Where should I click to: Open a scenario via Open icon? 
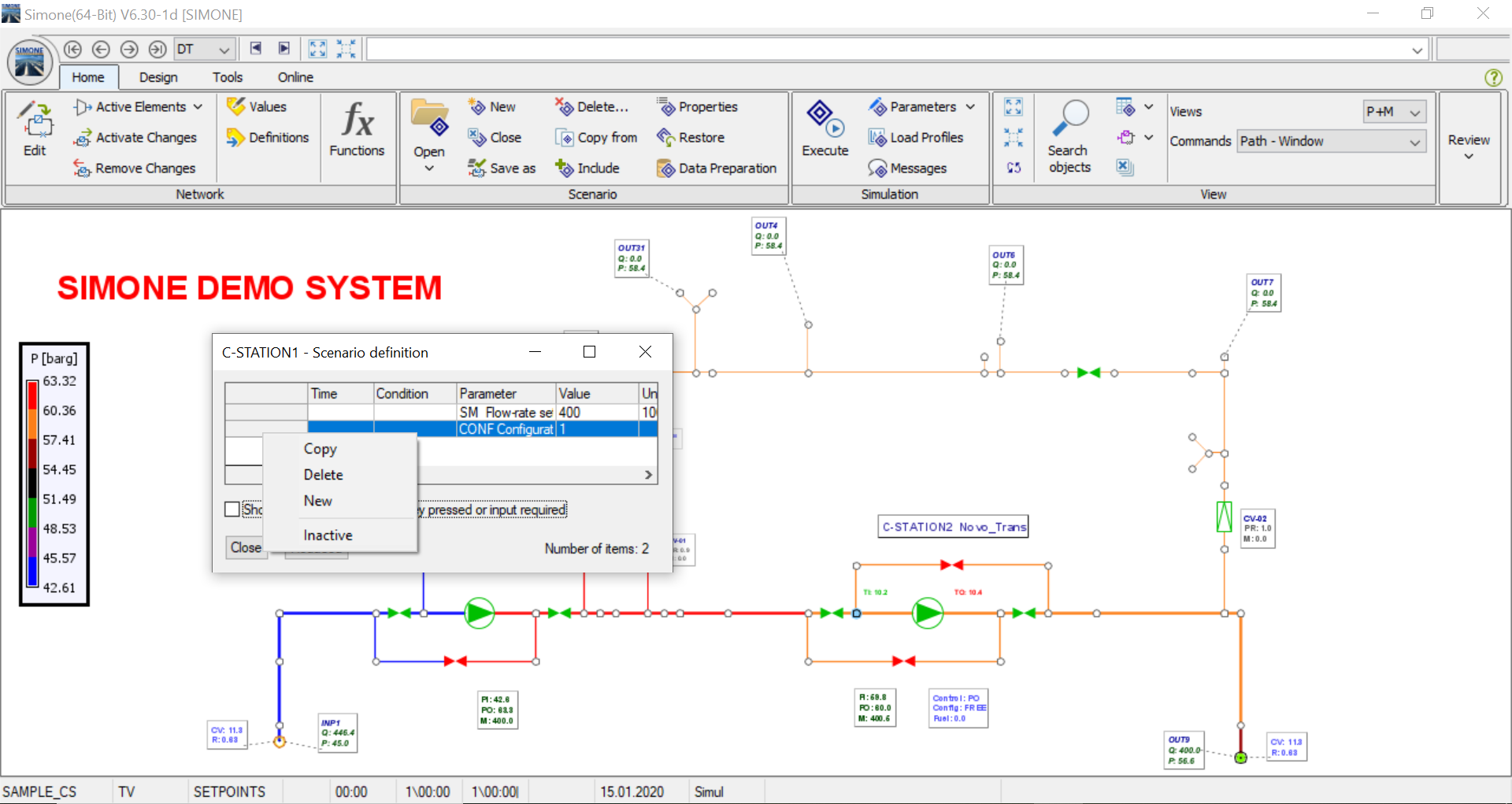(x=429, y=120)
